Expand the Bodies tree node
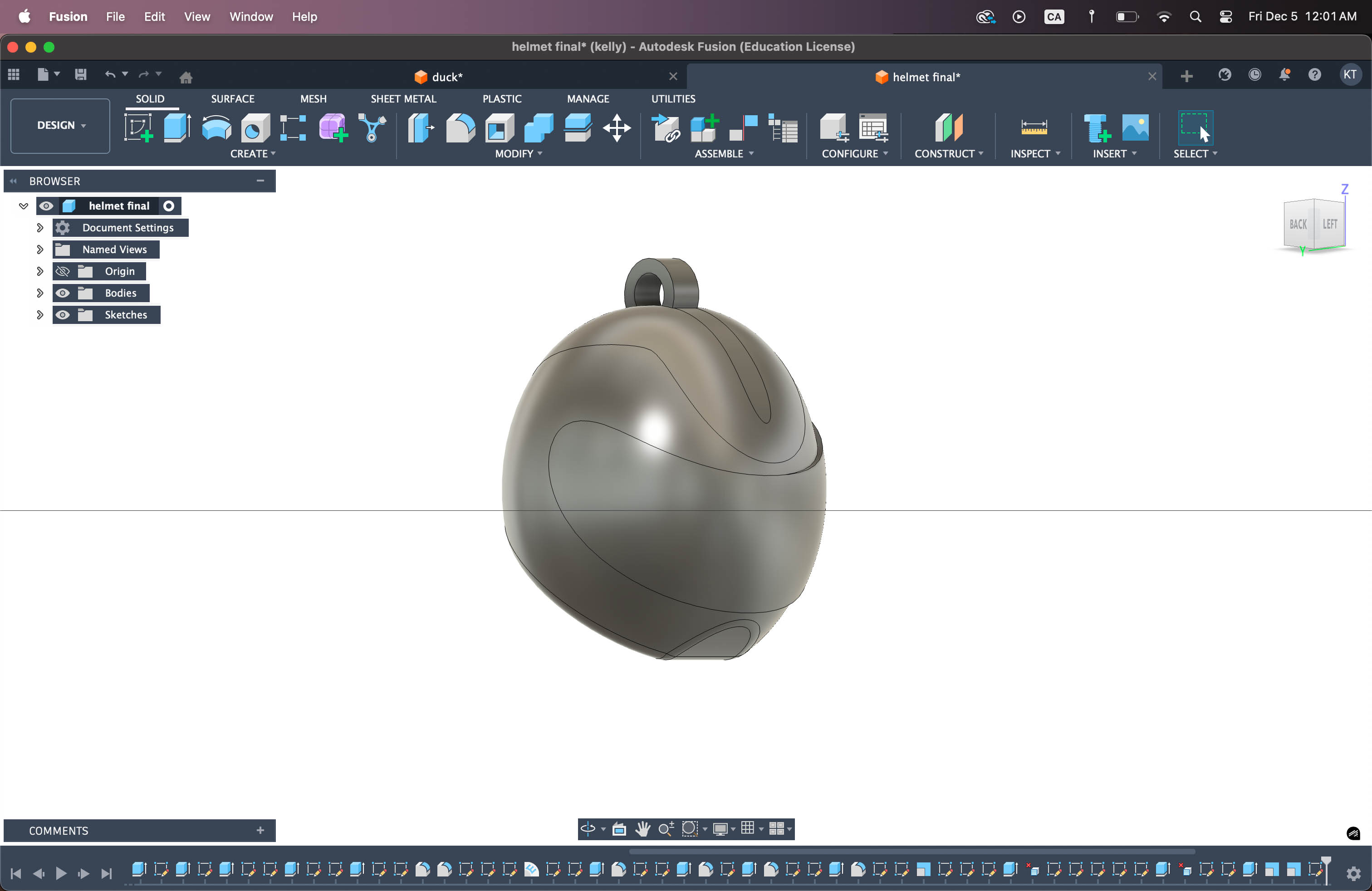 tap(40, 293)
